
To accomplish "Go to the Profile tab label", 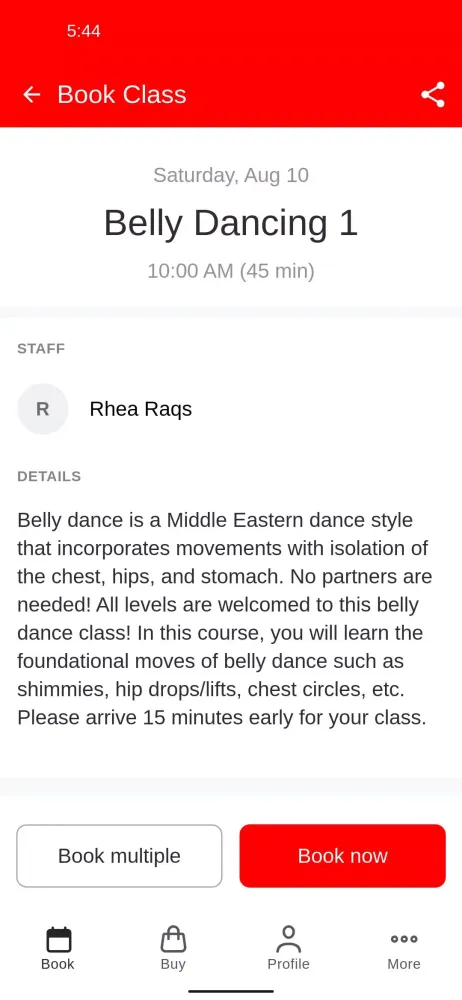I will 288,964.
